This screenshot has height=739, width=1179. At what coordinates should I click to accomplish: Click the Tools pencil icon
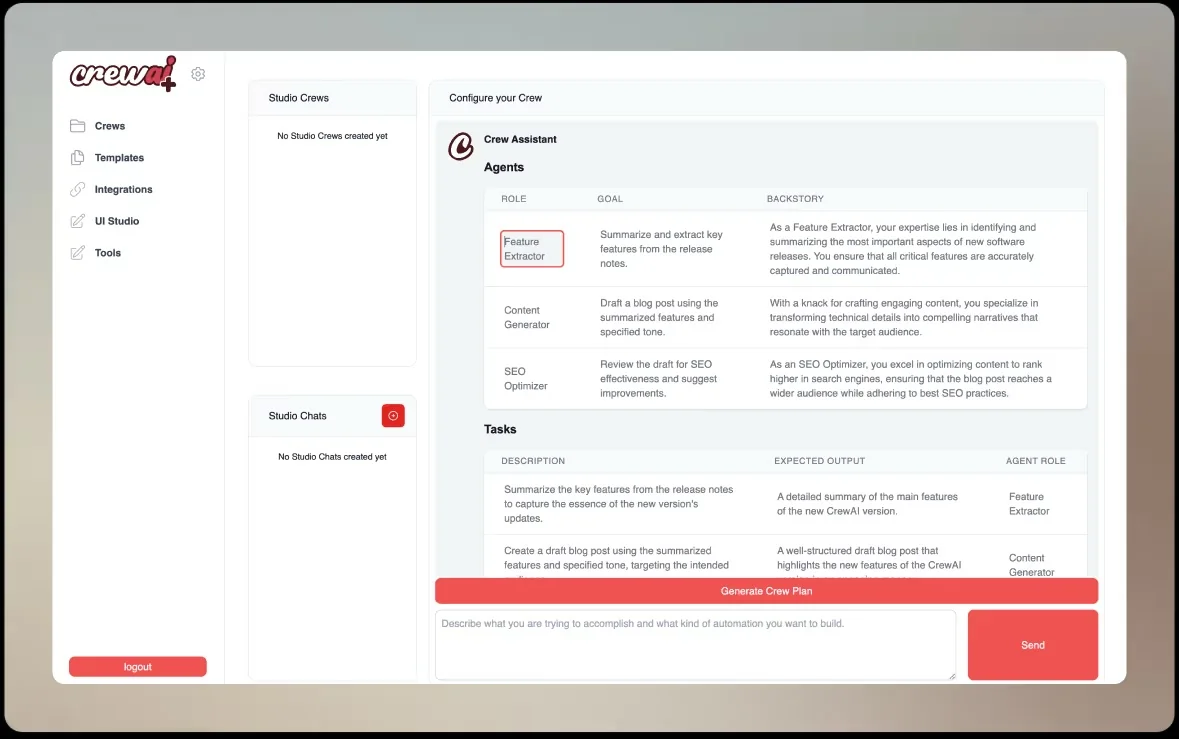tap(77, 253)
